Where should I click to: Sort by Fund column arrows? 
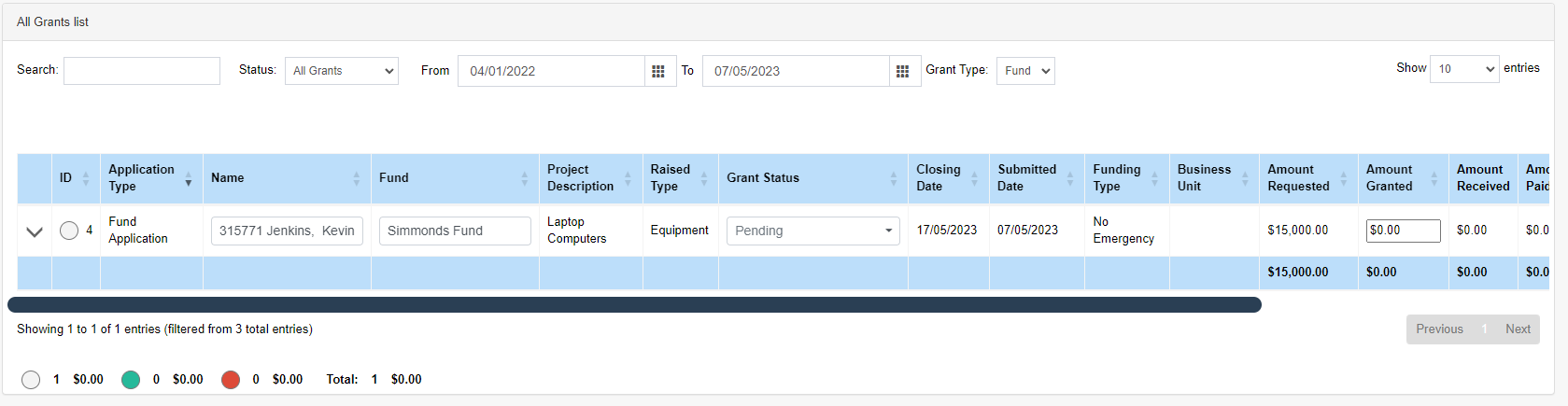tap(524, 178)
